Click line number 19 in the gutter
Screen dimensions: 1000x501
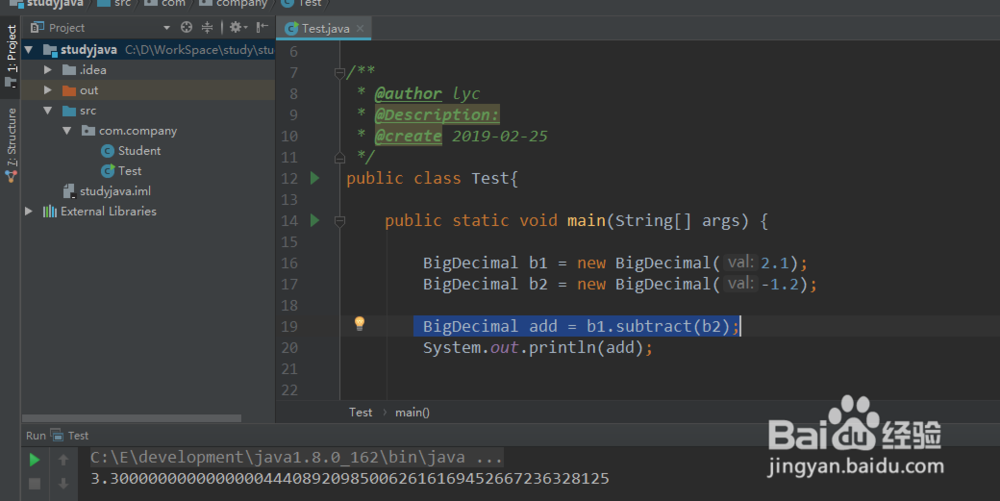pos(289,327)
